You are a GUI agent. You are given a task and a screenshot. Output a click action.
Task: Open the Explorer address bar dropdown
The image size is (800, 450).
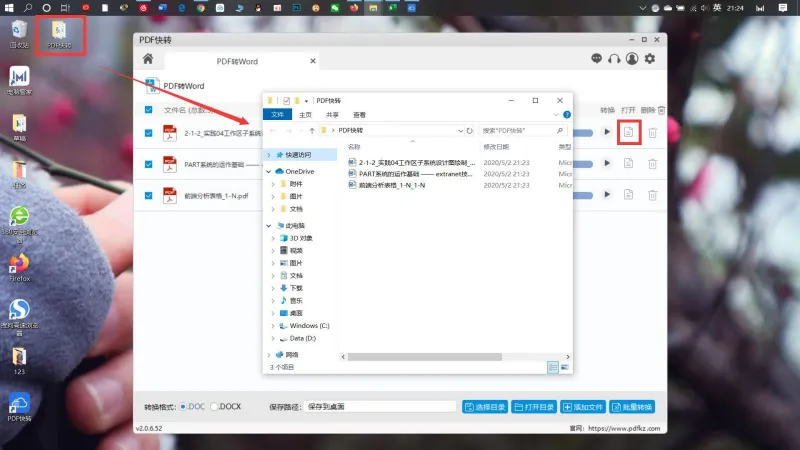[460, 131]
